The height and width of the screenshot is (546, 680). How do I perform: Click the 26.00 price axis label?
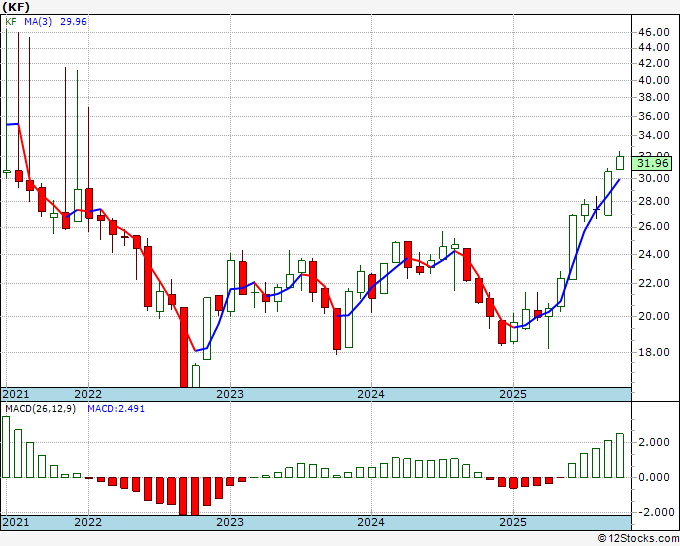click(x=653, y=226)
